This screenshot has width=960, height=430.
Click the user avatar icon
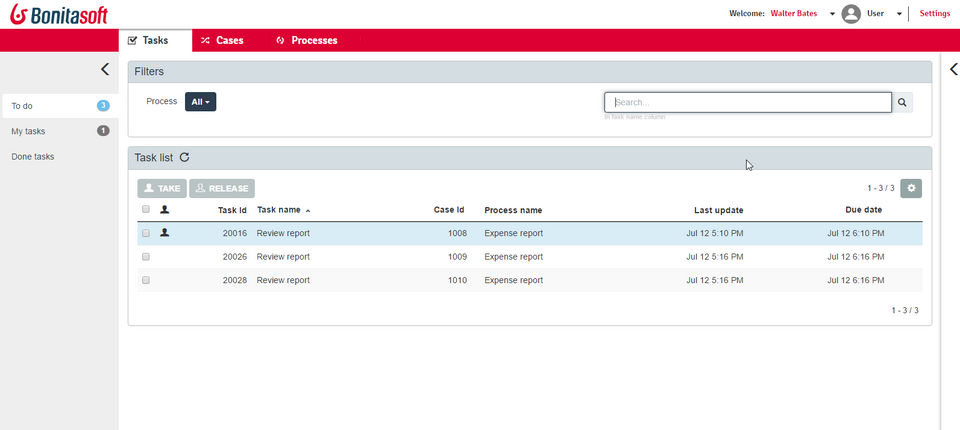click(x=851, y=14)
